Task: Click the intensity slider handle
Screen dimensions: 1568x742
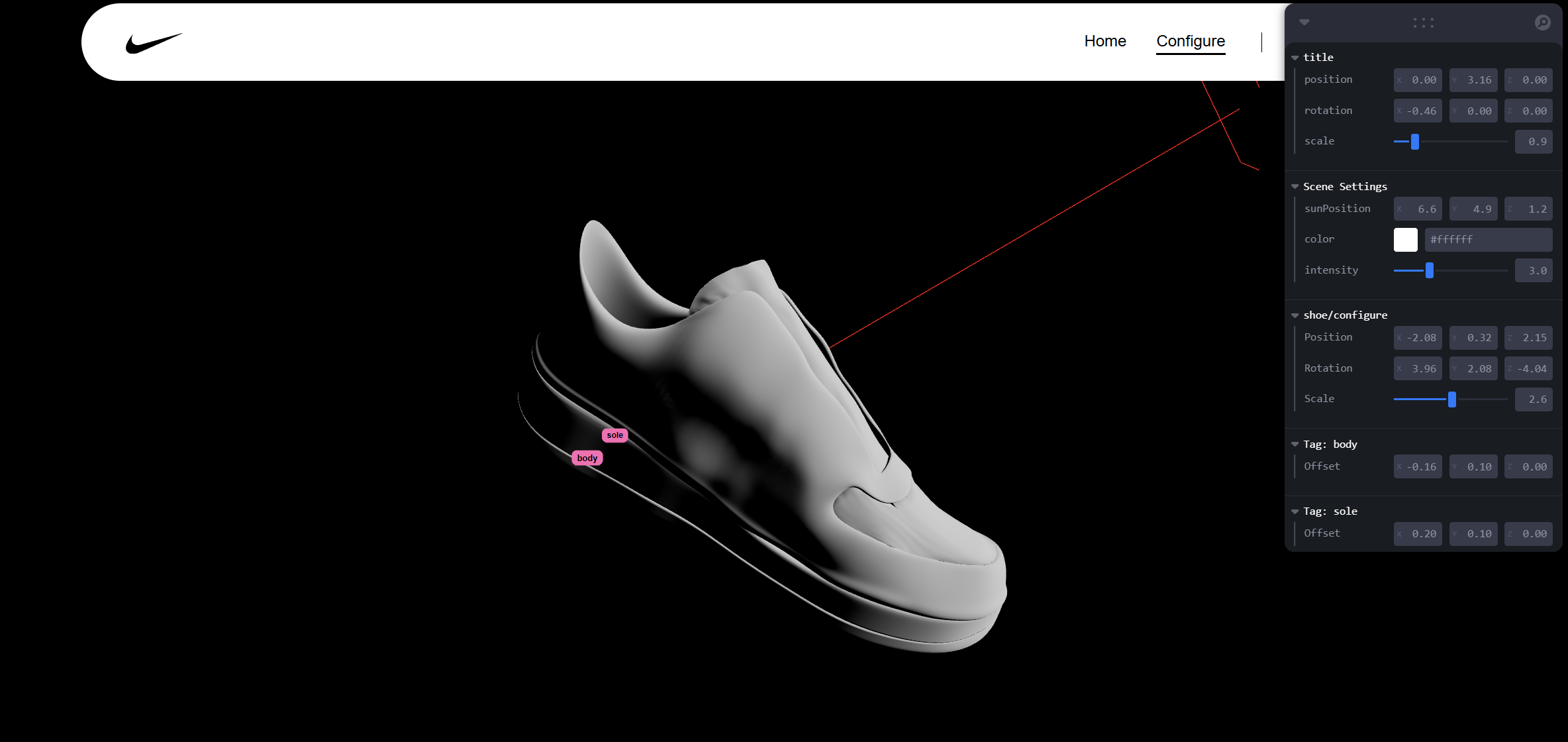Action: pyautogui.click(x=1430, y=270)
